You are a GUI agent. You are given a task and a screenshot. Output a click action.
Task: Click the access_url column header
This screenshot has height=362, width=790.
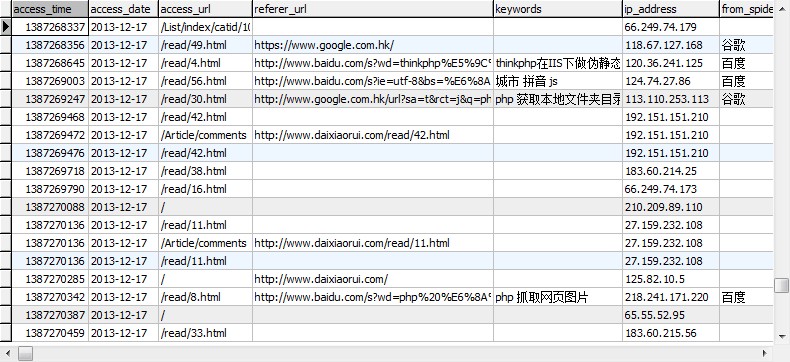(205, 9)
